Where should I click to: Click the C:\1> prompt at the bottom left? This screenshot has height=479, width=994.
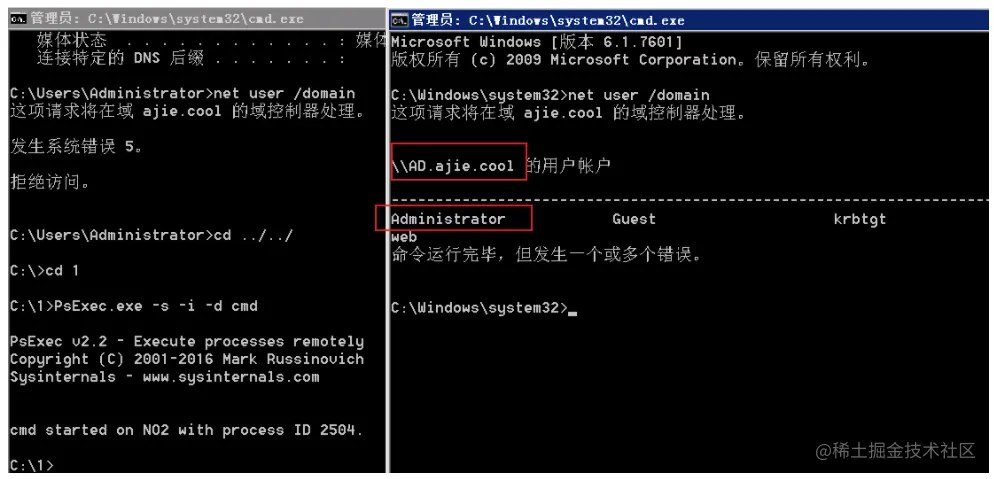(32, 466)
